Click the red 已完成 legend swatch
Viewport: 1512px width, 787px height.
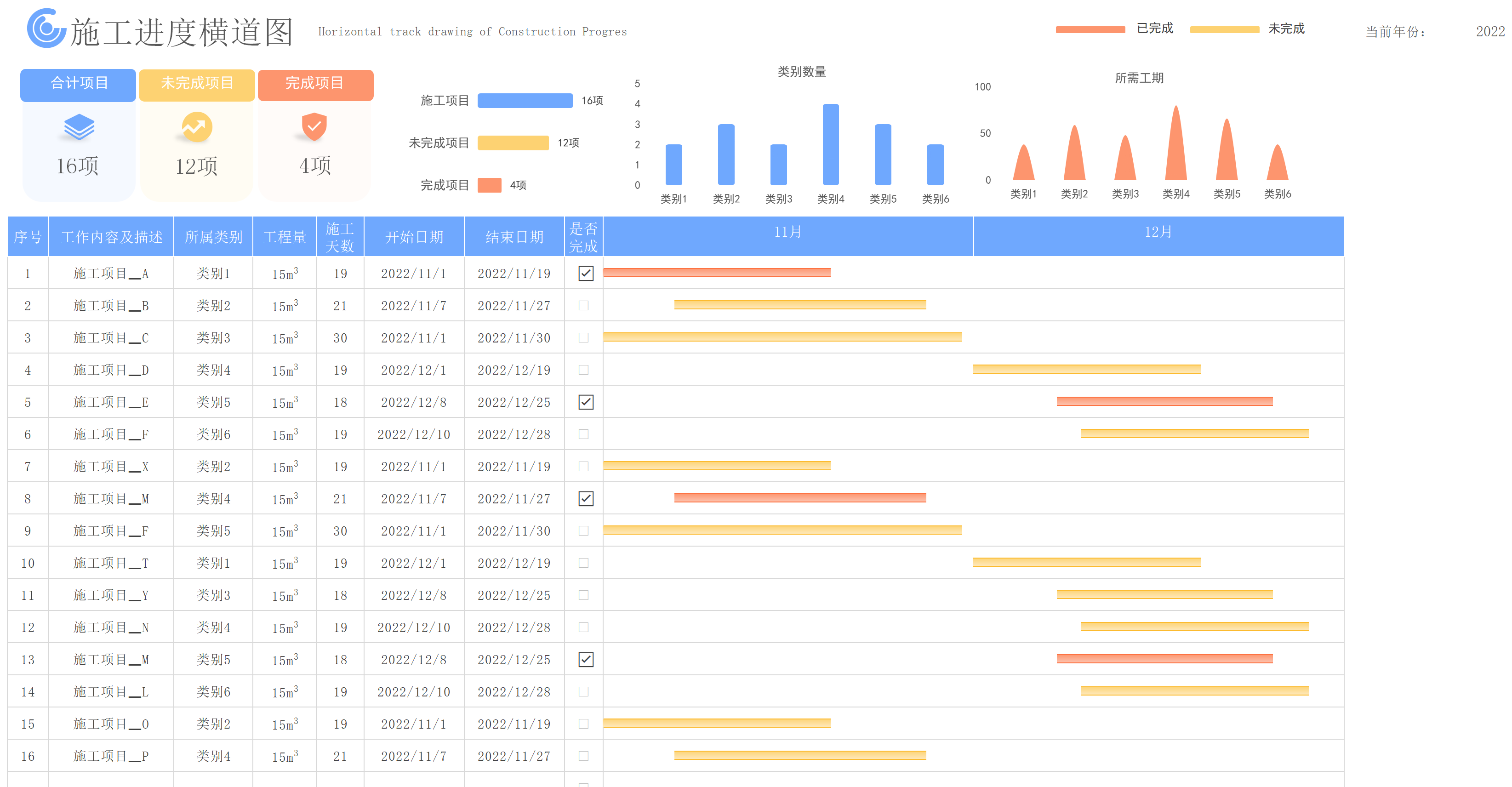coord(1090,29)
